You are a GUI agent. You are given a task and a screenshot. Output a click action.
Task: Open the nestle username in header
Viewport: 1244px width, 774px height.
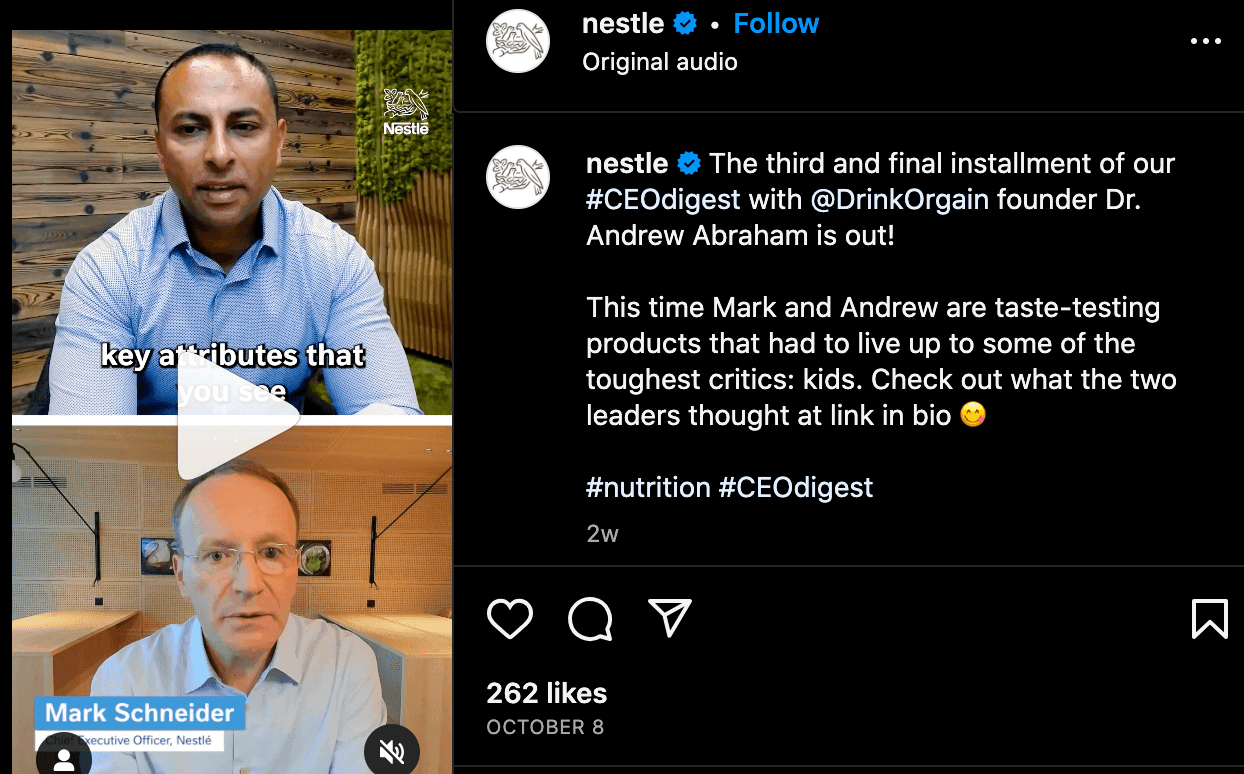[x=624, y=24]
